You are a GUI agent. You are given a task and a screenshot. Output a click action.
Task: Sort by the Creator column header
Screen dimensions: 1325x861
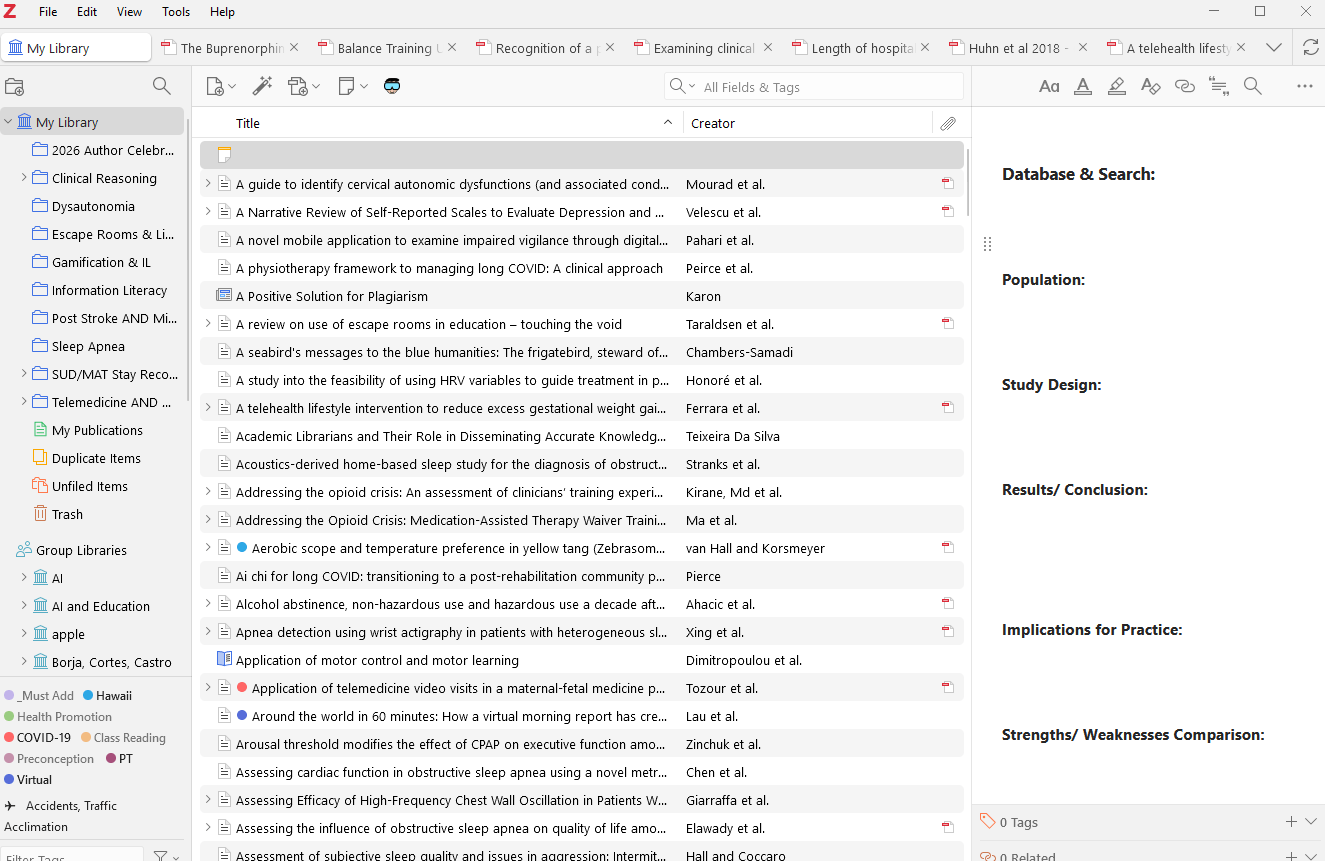pos(808,123)
